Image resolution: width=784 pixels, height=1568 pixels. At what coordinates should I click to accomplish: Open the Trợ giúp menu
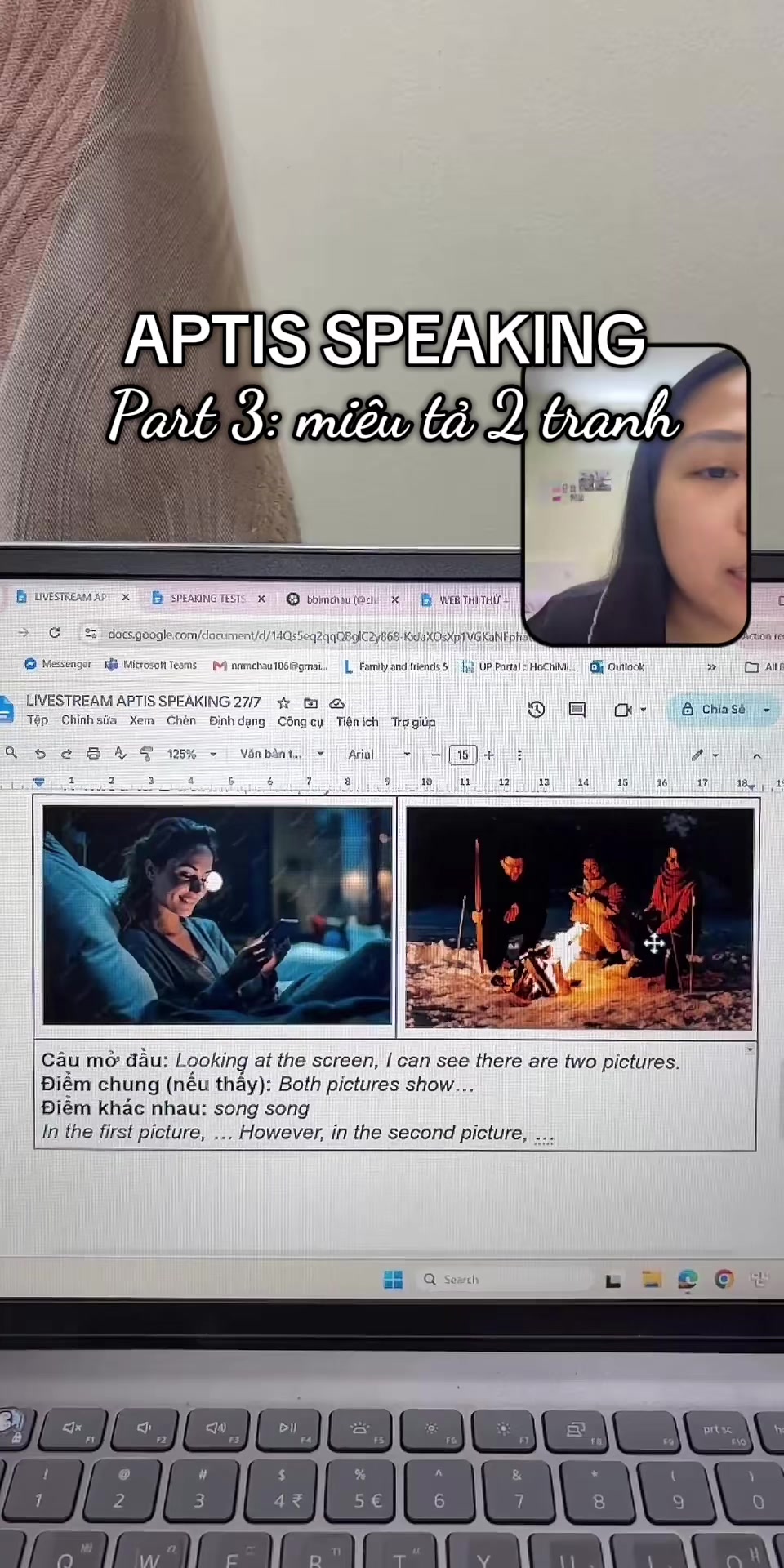(x=413, y=722)
